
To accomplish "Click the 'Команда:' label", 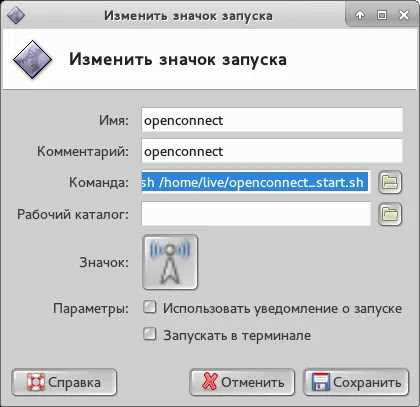I will pos(99,183).
